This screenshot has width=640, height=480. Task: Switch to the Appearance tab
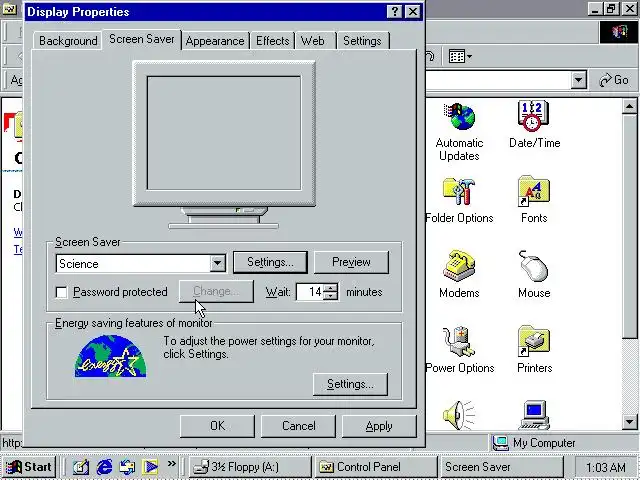click(215, 41)
